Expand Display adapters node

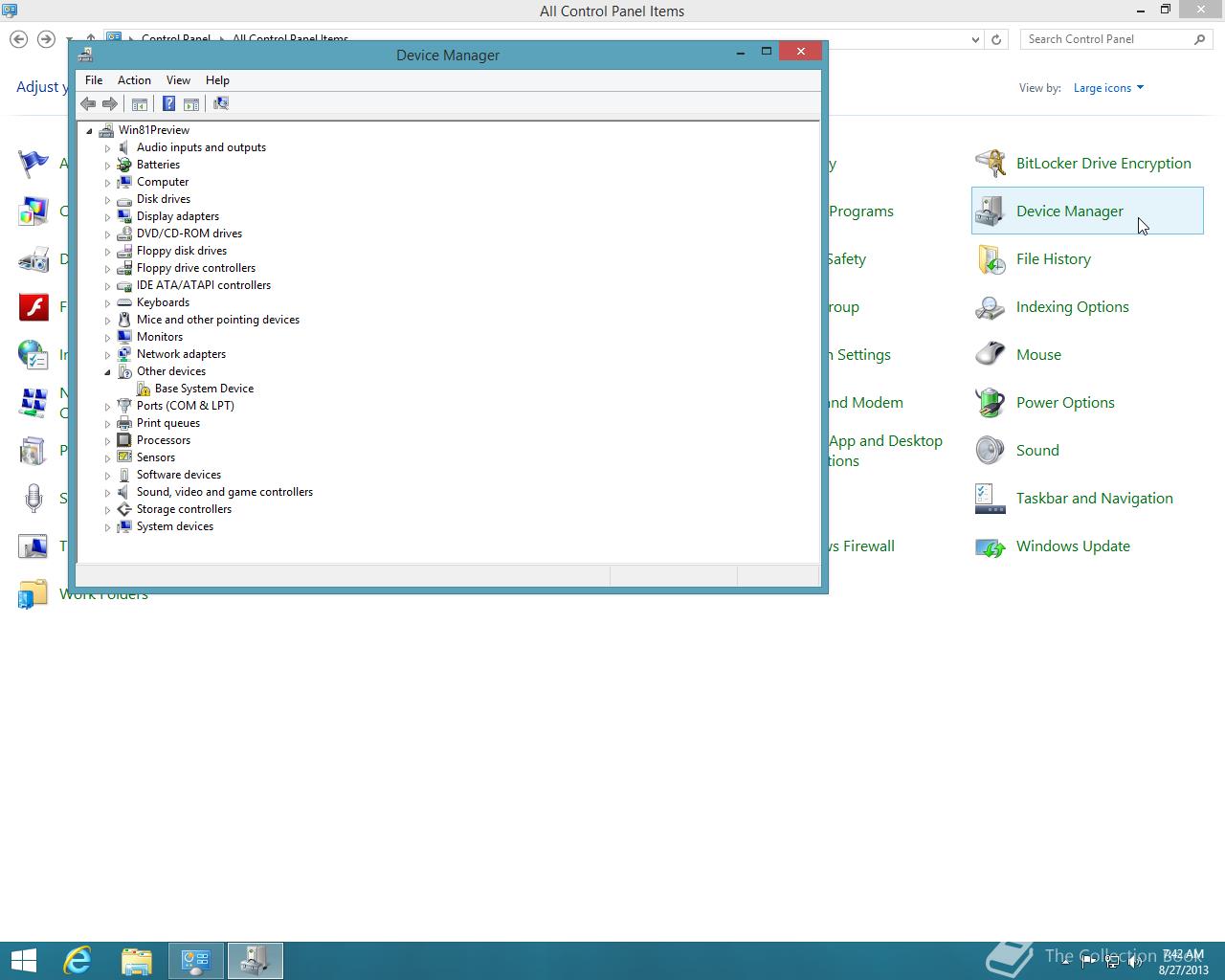(x=108, y=217)
